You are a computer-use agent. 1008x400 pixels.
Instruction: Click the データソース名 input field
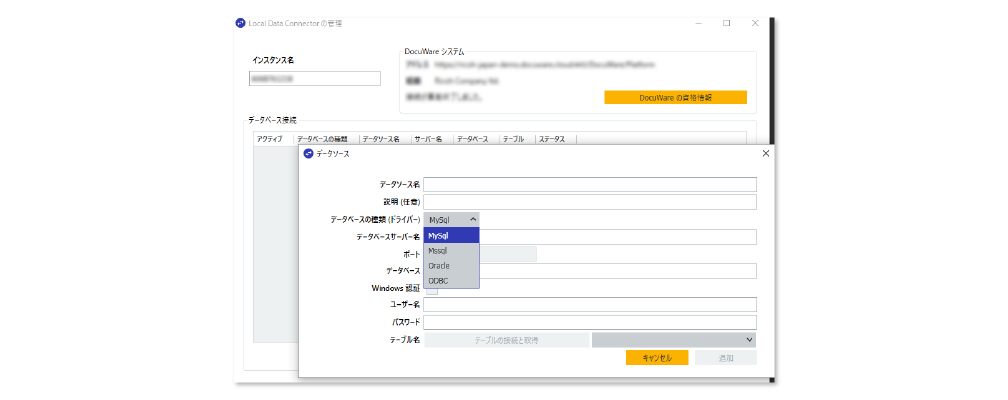tap(590, 184)
